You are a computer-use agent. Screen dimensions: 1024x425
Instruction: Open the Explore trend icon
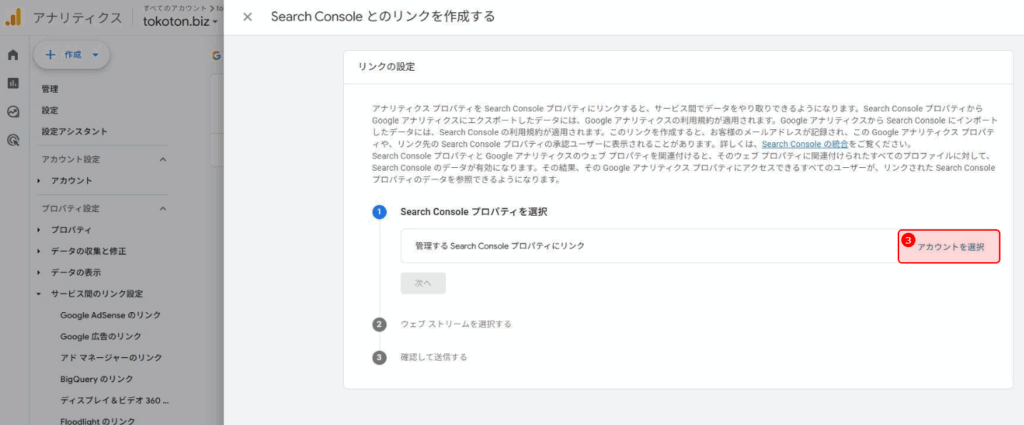[x=13, y=112]
